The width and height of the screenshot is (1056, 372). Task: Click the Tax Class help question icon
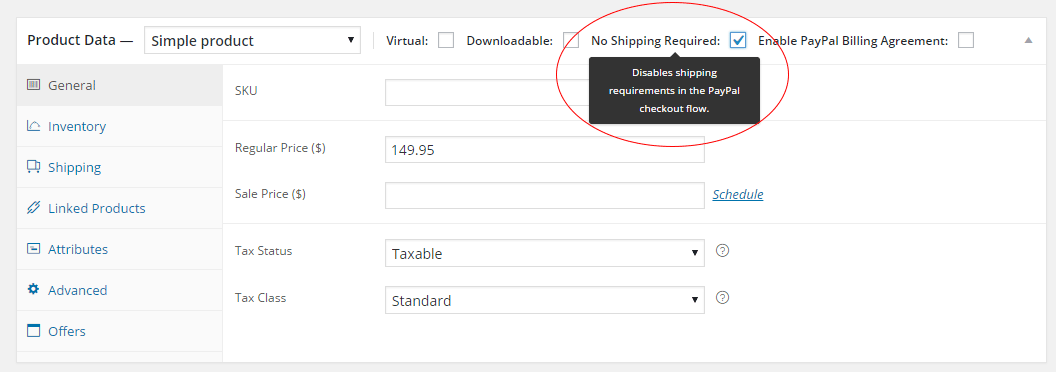coord(723,297)
